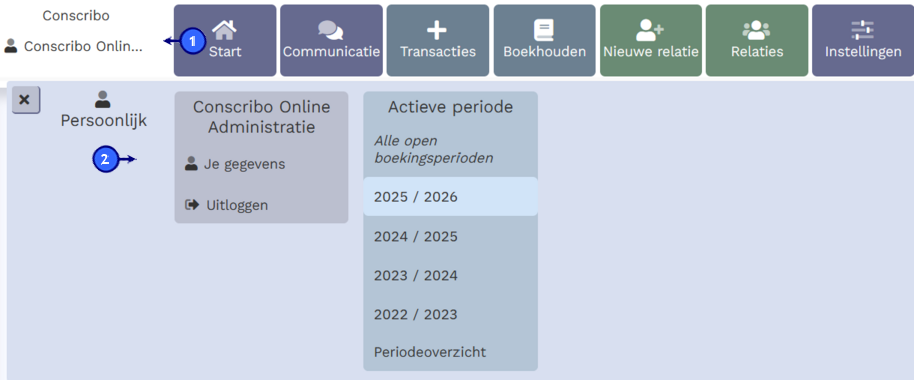Screen dimensions: 914x380
Task: Click the Nieuwe relatie tile
Action: (651, 41)
